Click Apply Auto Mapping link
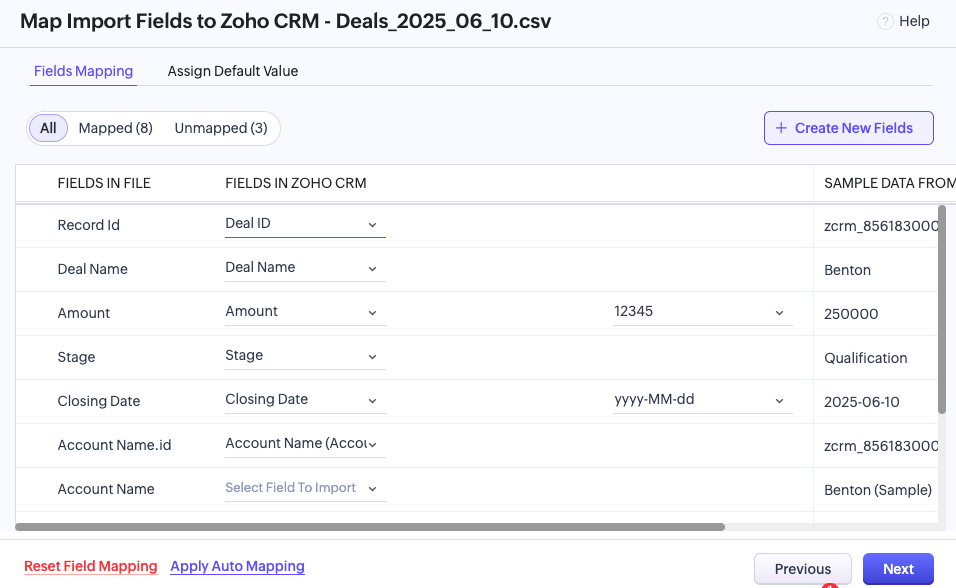 237,567
